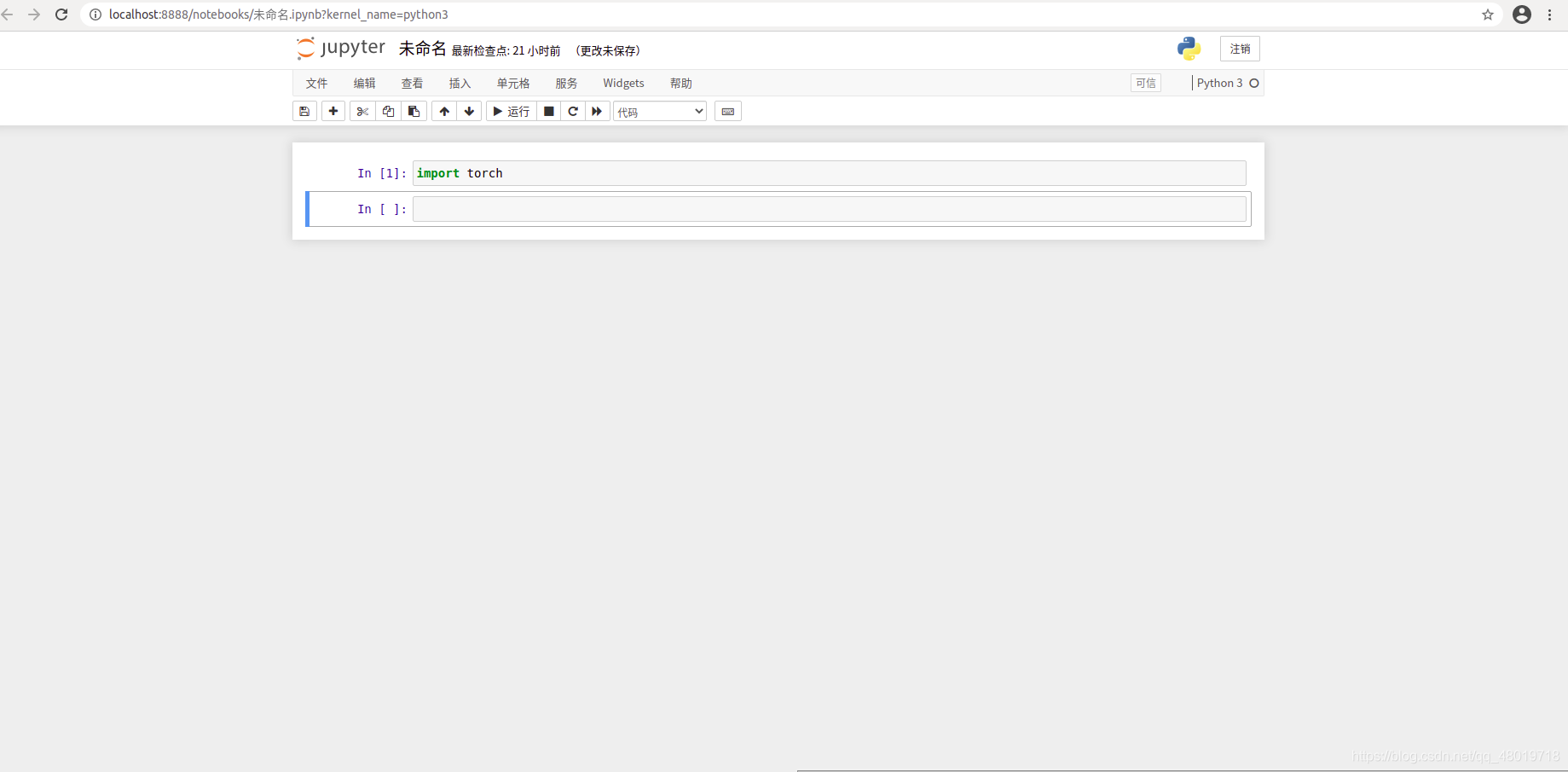
Task: Click the kernel idle status circle
Action: (1254, 83)
